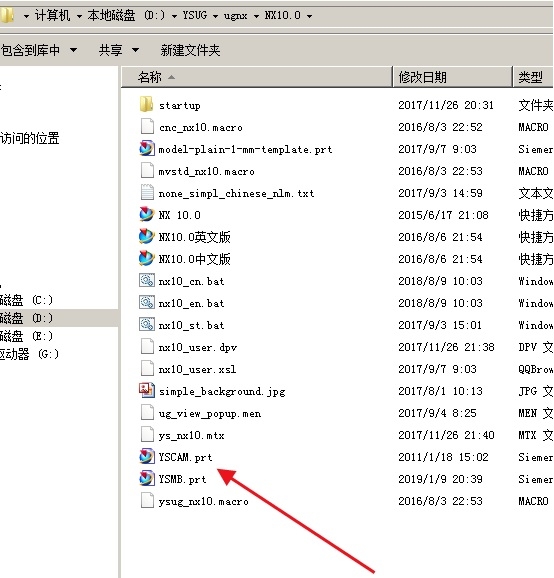Sort by 修改日期 column header

pos(453,77)
